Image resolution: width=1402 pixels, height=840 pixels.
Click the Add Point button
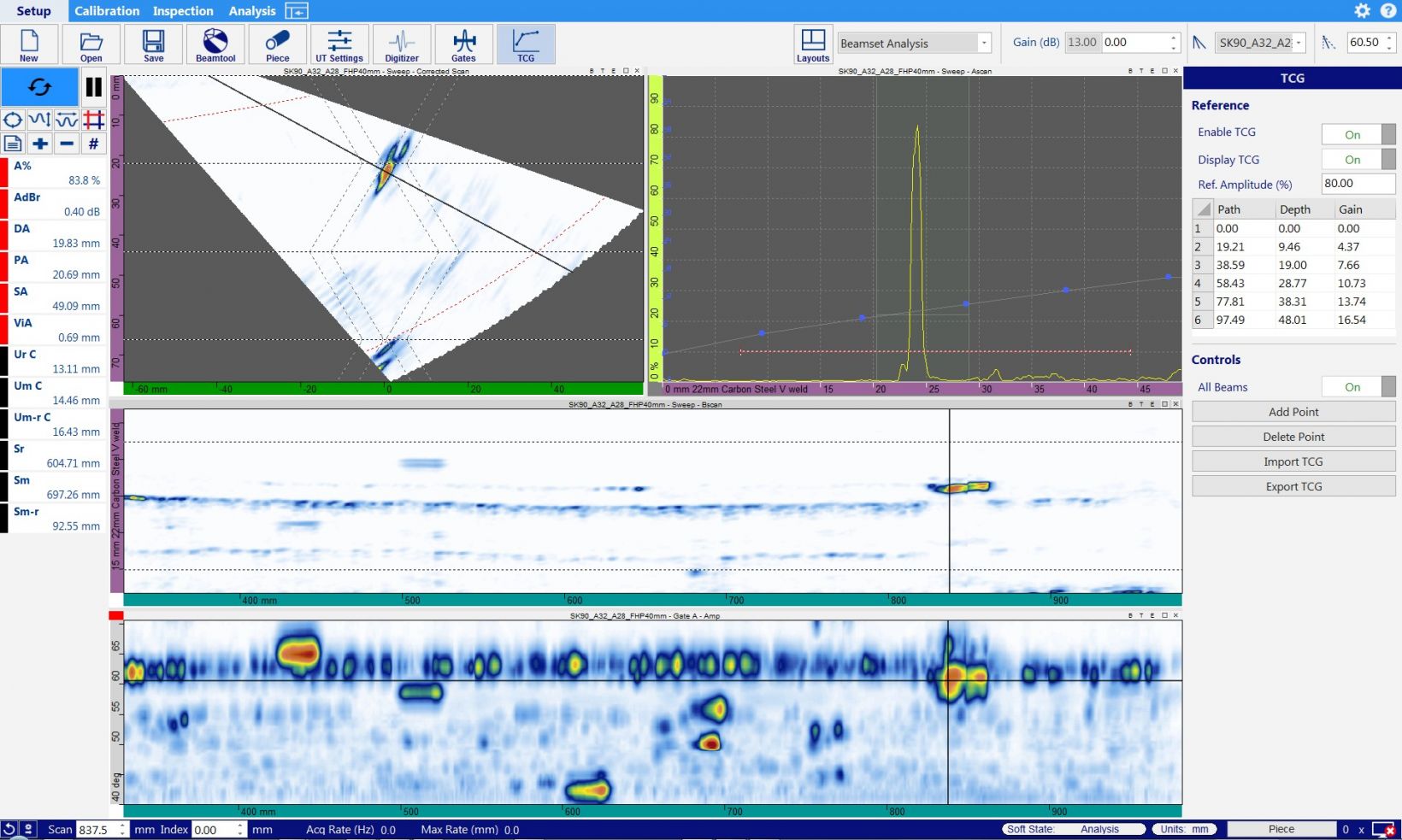(x=1293, y=411)
